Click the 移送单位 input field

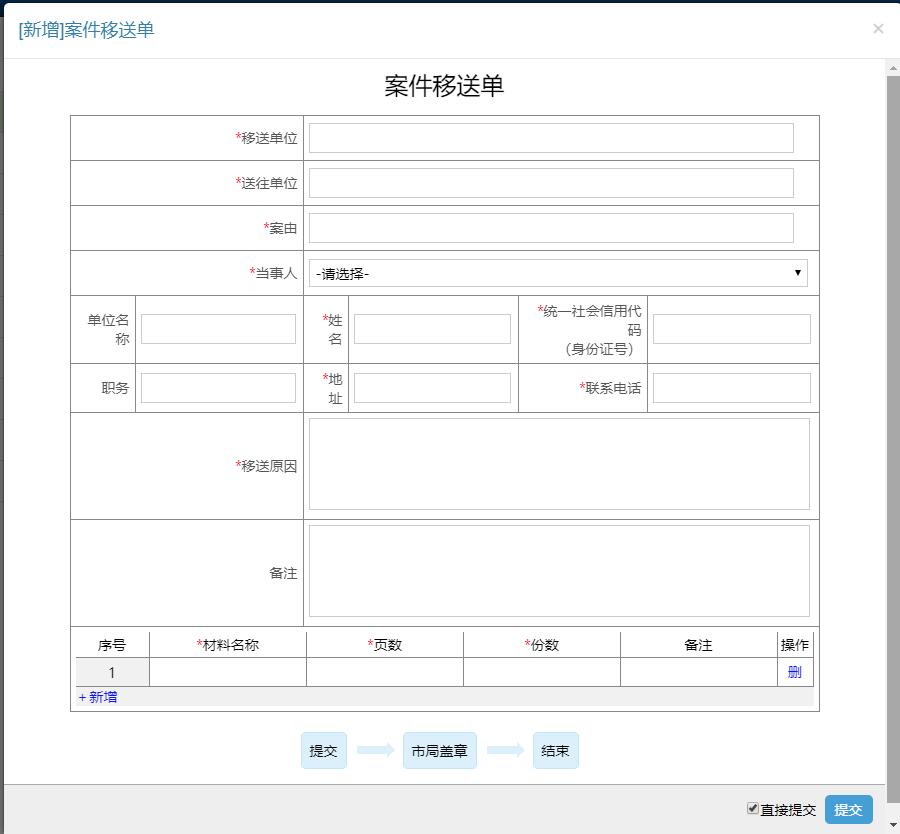coord(551,138)
